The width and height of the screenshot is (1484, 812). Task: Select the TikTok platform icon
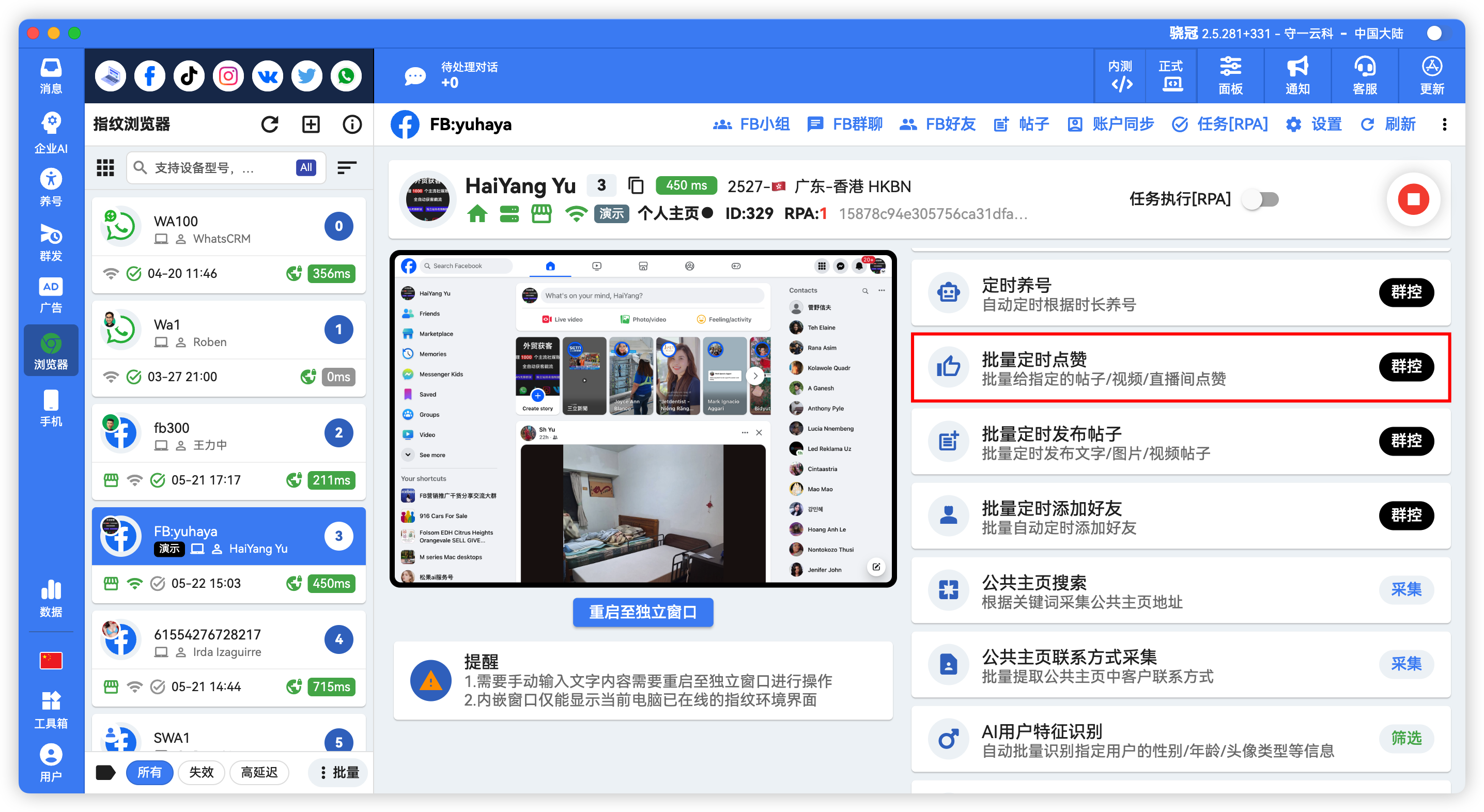[x=189, y=75]
